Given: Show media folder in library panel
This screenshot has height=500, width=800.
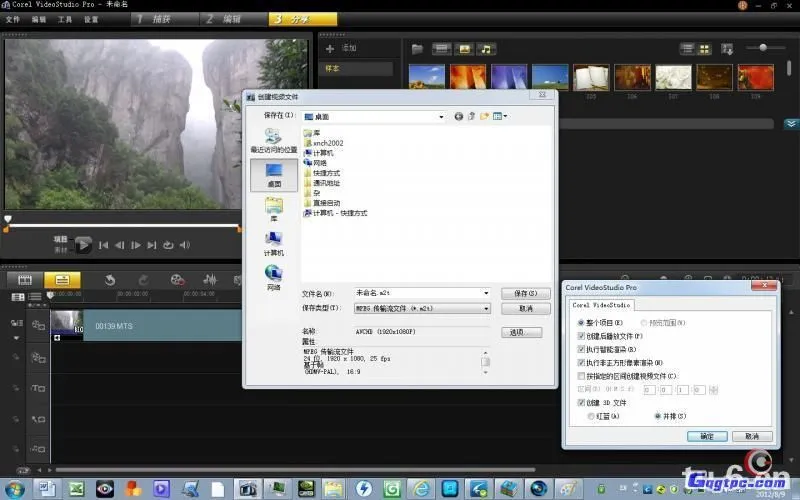Looking at the screenshot, I should pyautogui.click(x=417, y=49).
